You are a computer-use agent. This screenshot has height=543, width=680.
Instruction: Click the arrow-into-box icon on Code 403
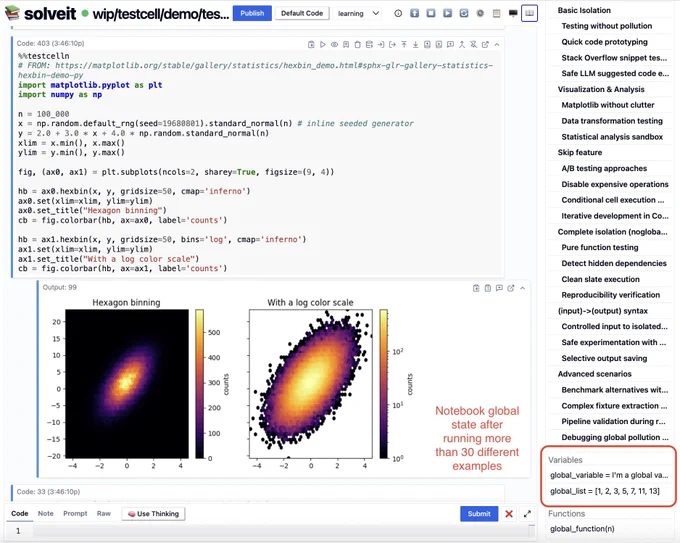coord(381,44)
